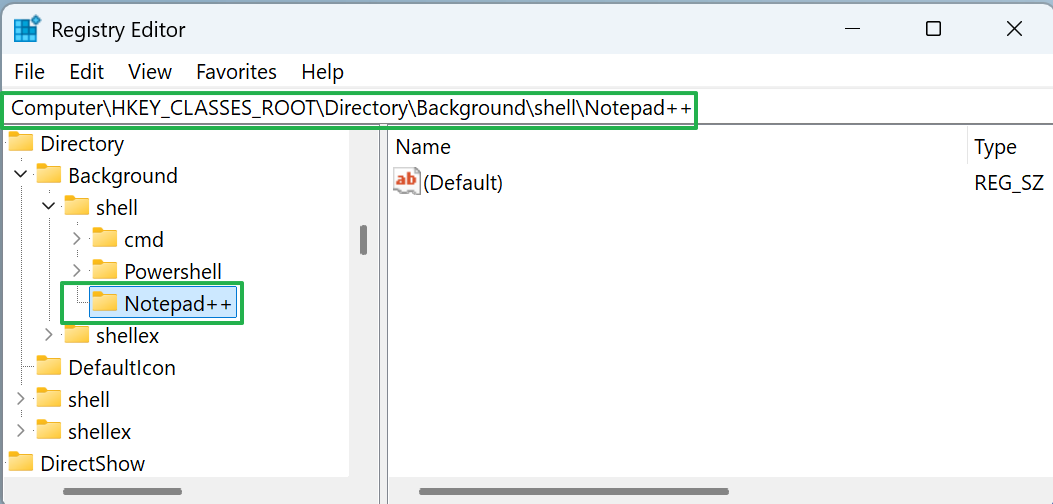Click the values pane horizontal scrollbar thumb
The height and width of the screenshot is (504, 1053).
574,492
